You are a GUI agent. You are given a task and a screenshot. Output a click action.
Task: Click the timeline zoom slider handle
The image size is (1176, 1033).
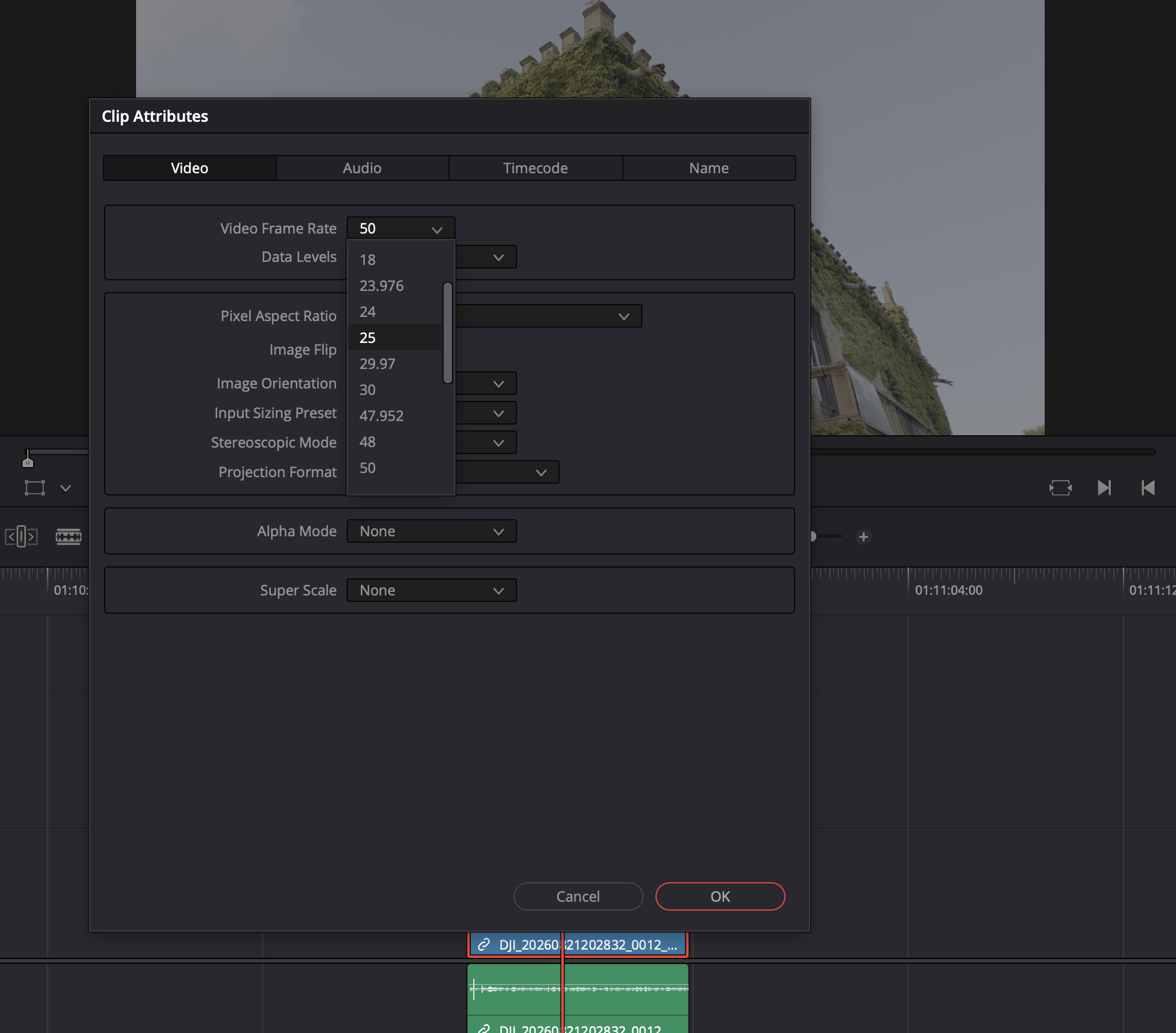(813, 536)
